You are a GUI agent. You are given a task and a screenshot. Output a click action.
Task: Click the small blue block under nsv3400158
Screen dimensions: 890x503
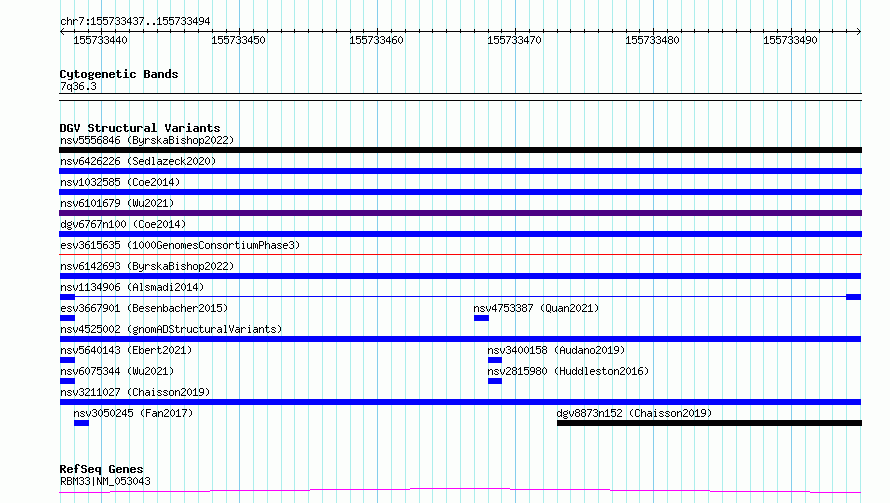coord(495,360)
